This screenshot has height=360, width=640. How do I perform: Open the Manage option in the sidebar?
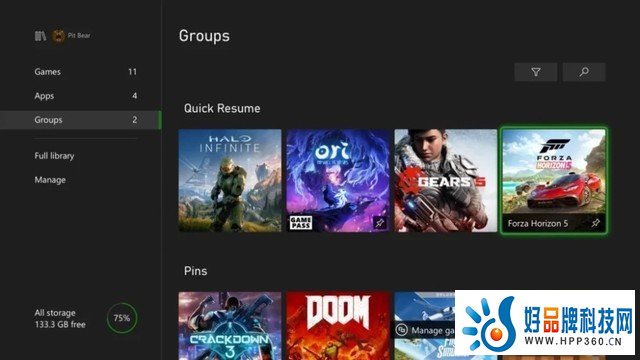pyautogui.click(x=50, y=180)
